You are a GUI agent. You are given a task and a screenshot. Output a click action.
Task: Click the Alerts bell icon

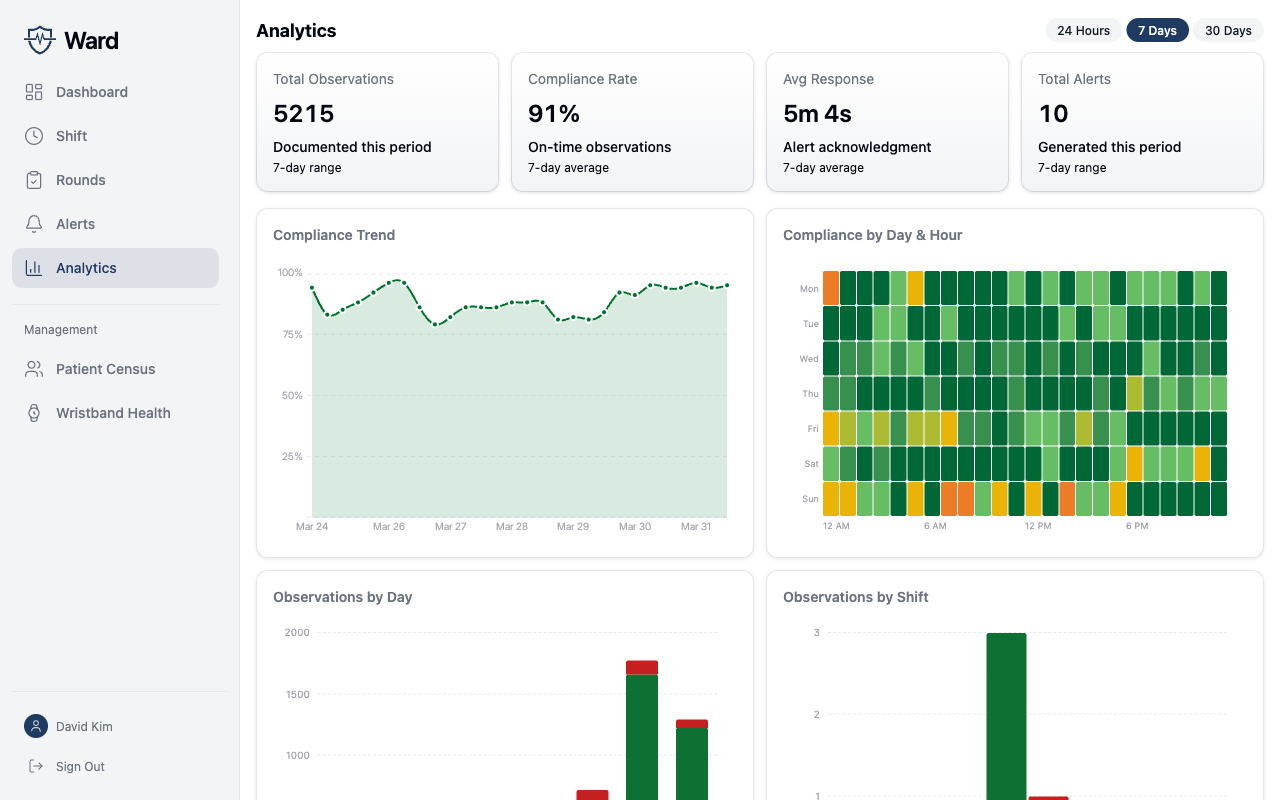point(34,224)
